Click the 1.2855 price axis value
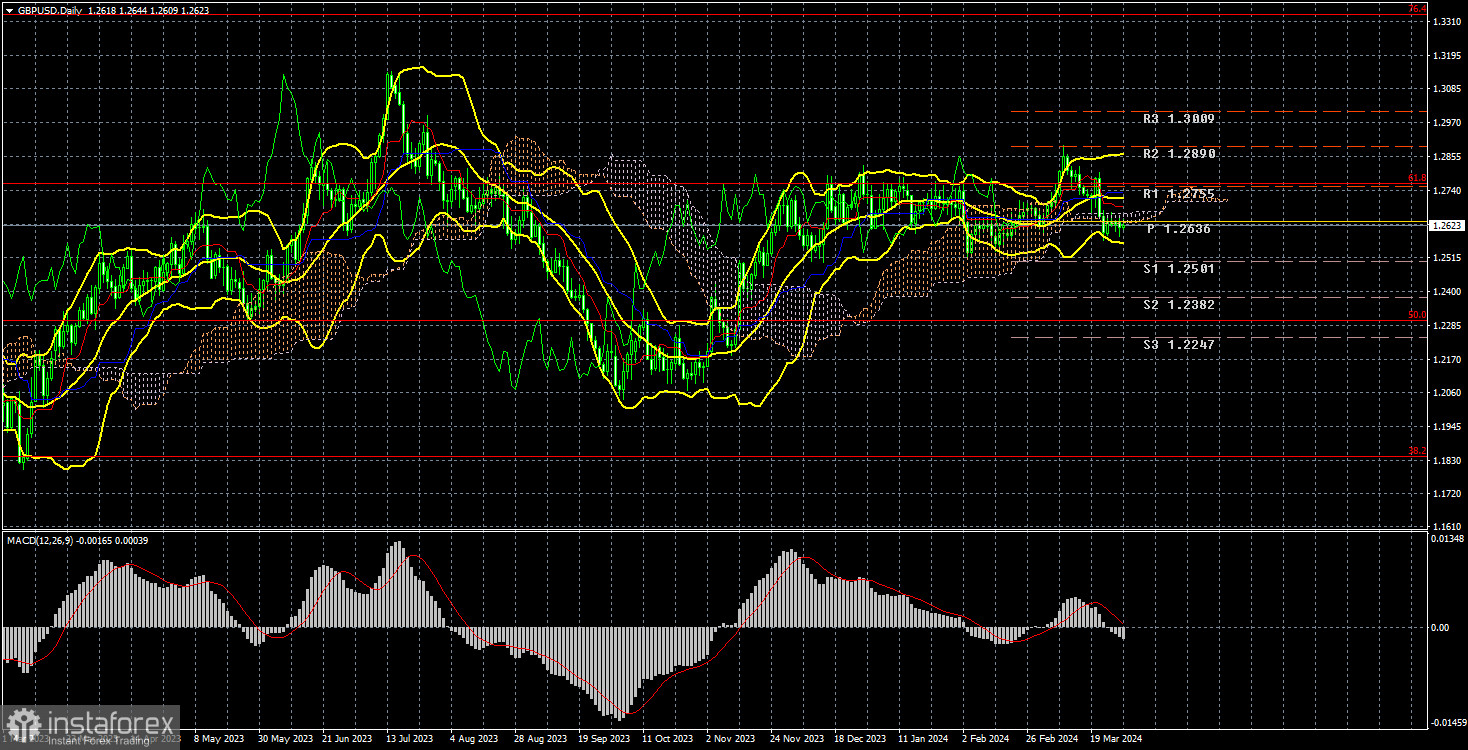 pyautogui.click(x=1446, y=157)
